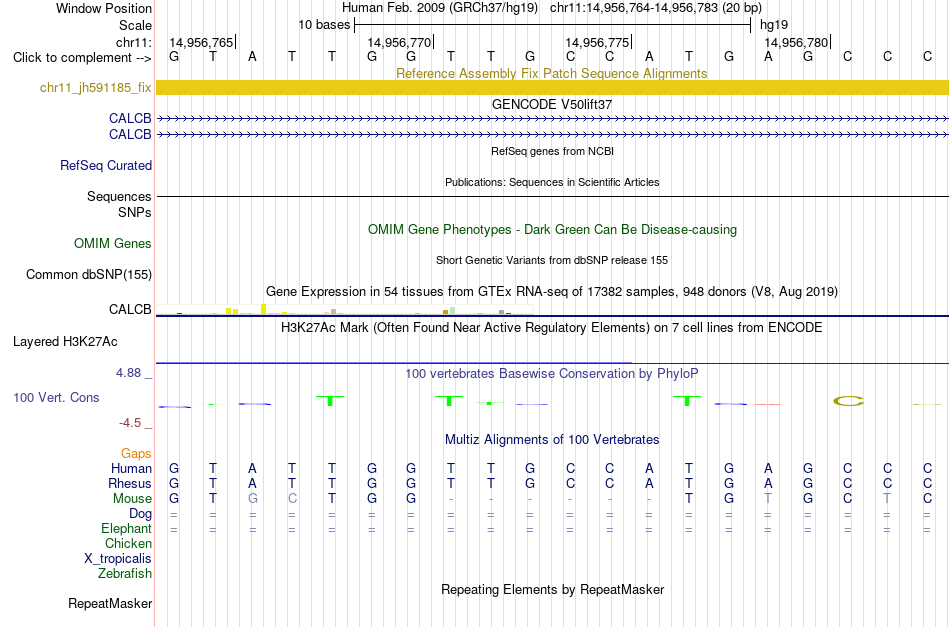The width and height of the screenshot is (950, 627).
Task: Click the -4.5 PhyloP lower limit value
Action: 130,423
